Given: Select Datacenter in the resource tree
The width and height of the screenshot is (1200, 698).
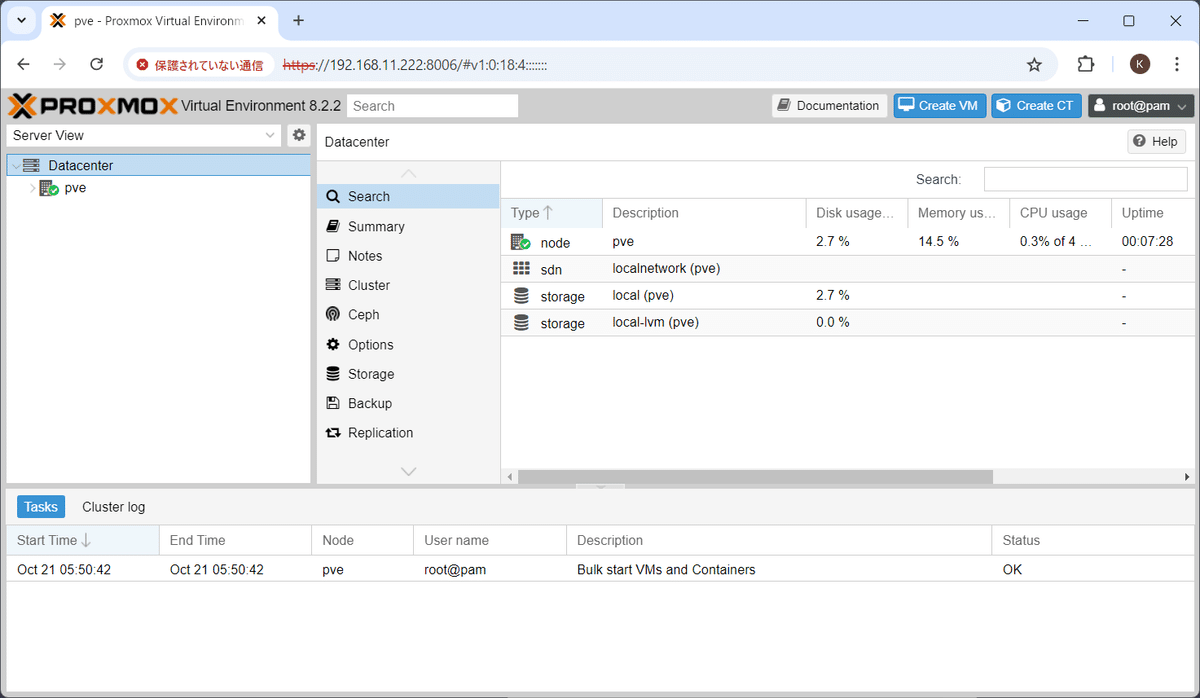Looking at the screenshot, I should coord(159,165).
